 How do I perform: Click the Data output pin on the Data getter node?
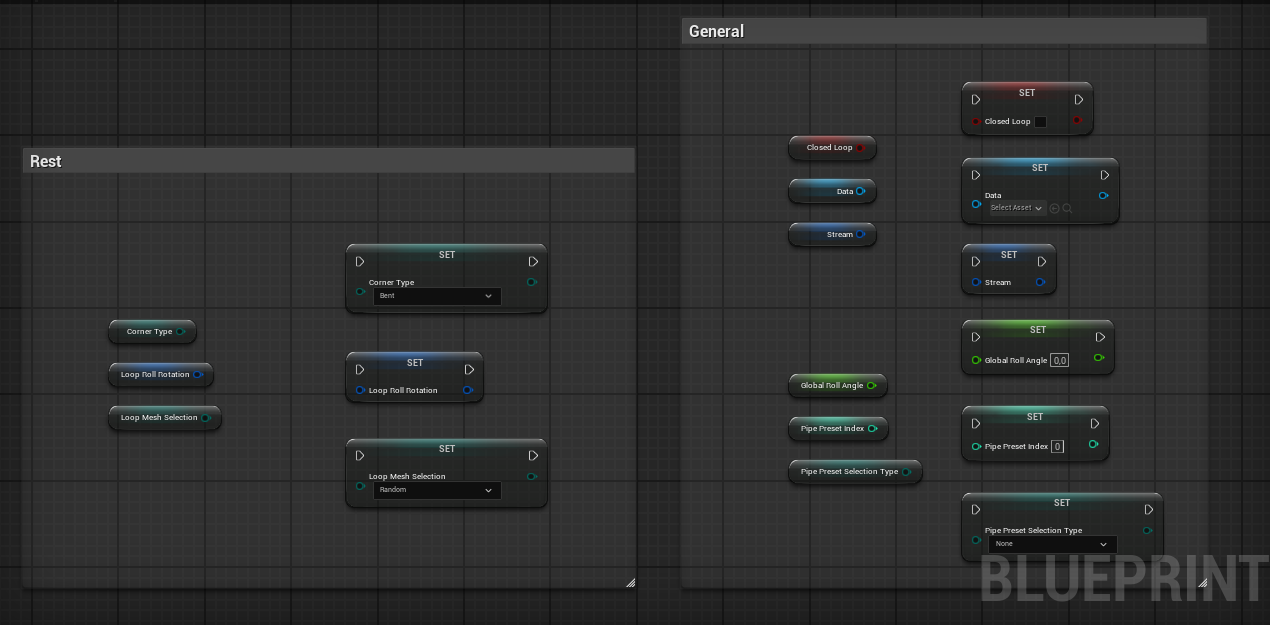pyautogui.click(x=862, y=191)
